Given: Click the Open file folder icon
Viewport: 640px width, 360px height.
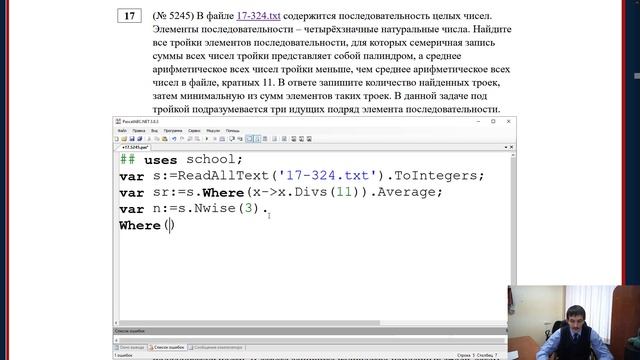Looking at the screenshot, I should coord(124,139).
